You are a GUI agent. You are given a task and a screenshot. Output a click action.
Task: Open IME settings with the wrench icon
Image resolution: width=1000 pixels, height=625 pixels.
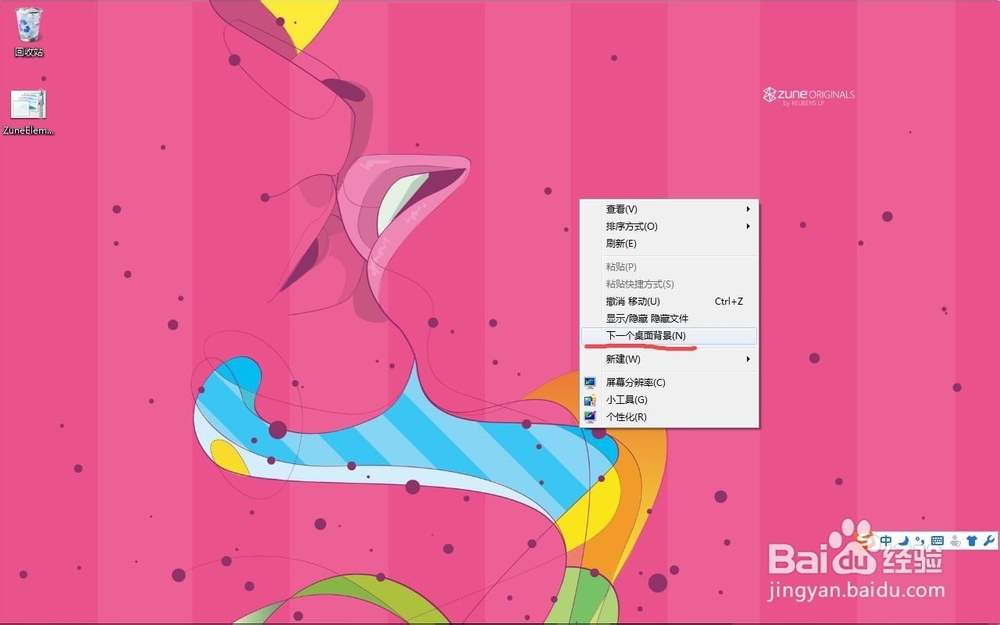pyautogui.click(x=989, y=540)
